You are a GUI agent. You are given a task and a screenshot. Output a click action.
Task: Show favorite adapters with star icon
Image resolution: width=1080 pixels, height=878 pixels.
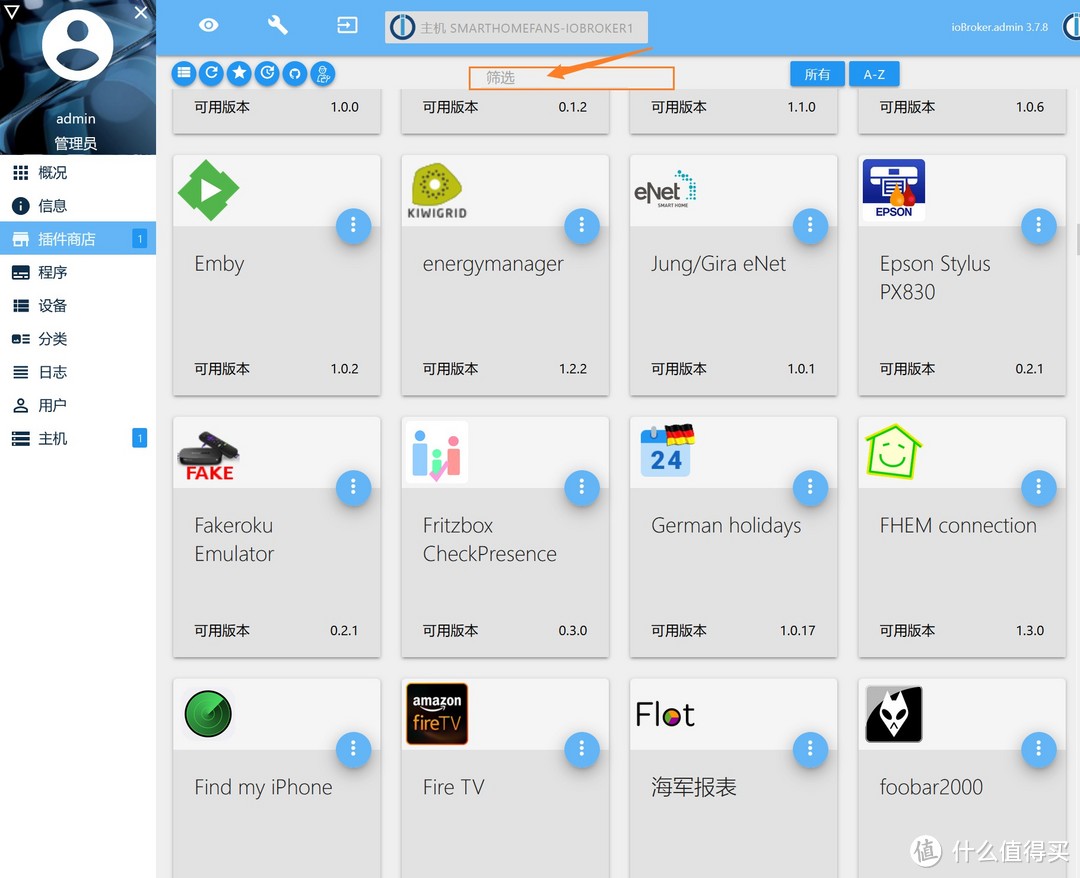(239, 73)
